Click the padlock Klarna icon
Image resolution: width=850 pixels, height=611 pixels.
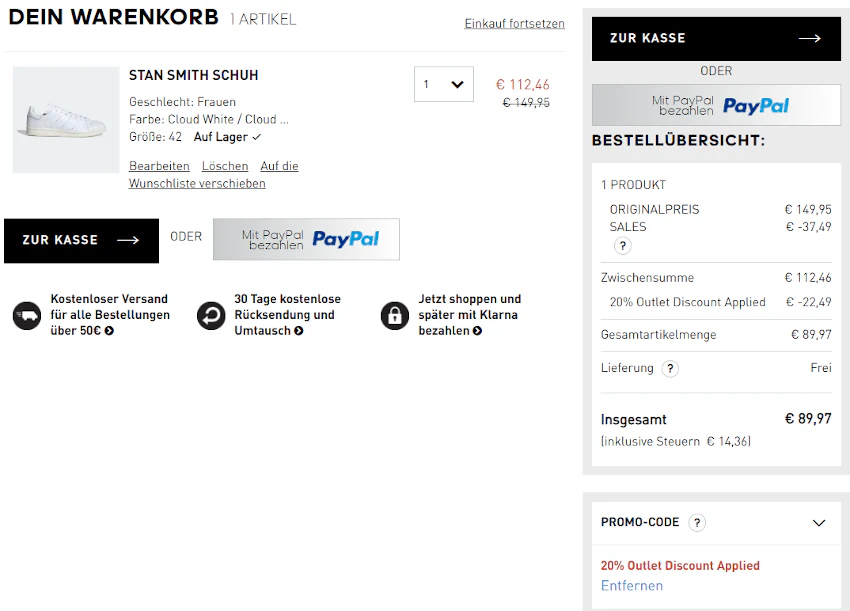tap(395, 316)
